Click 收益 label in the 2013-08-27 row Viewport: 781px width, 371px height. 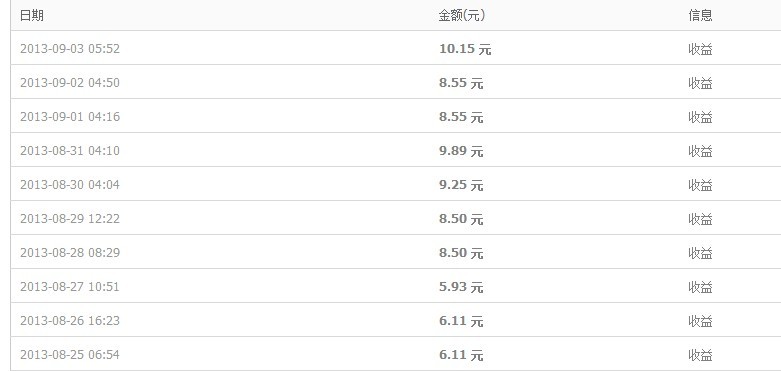700,287
